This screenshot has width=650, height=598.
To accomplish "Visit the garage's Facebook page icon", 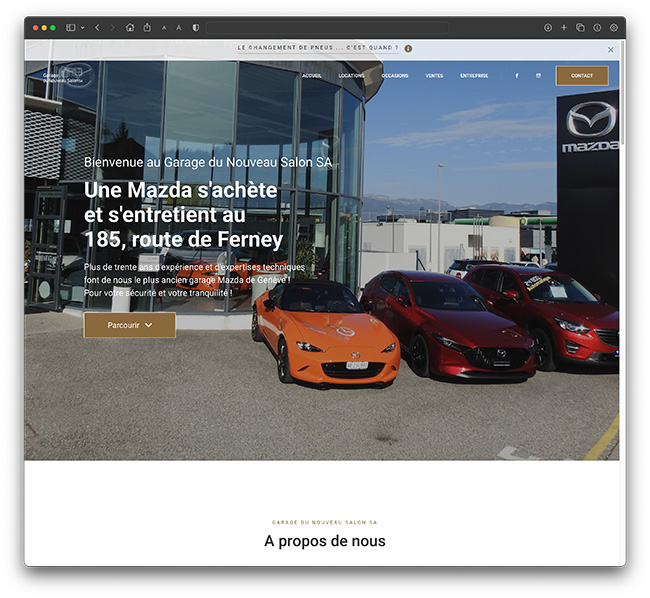I will [x=517, y=76].
